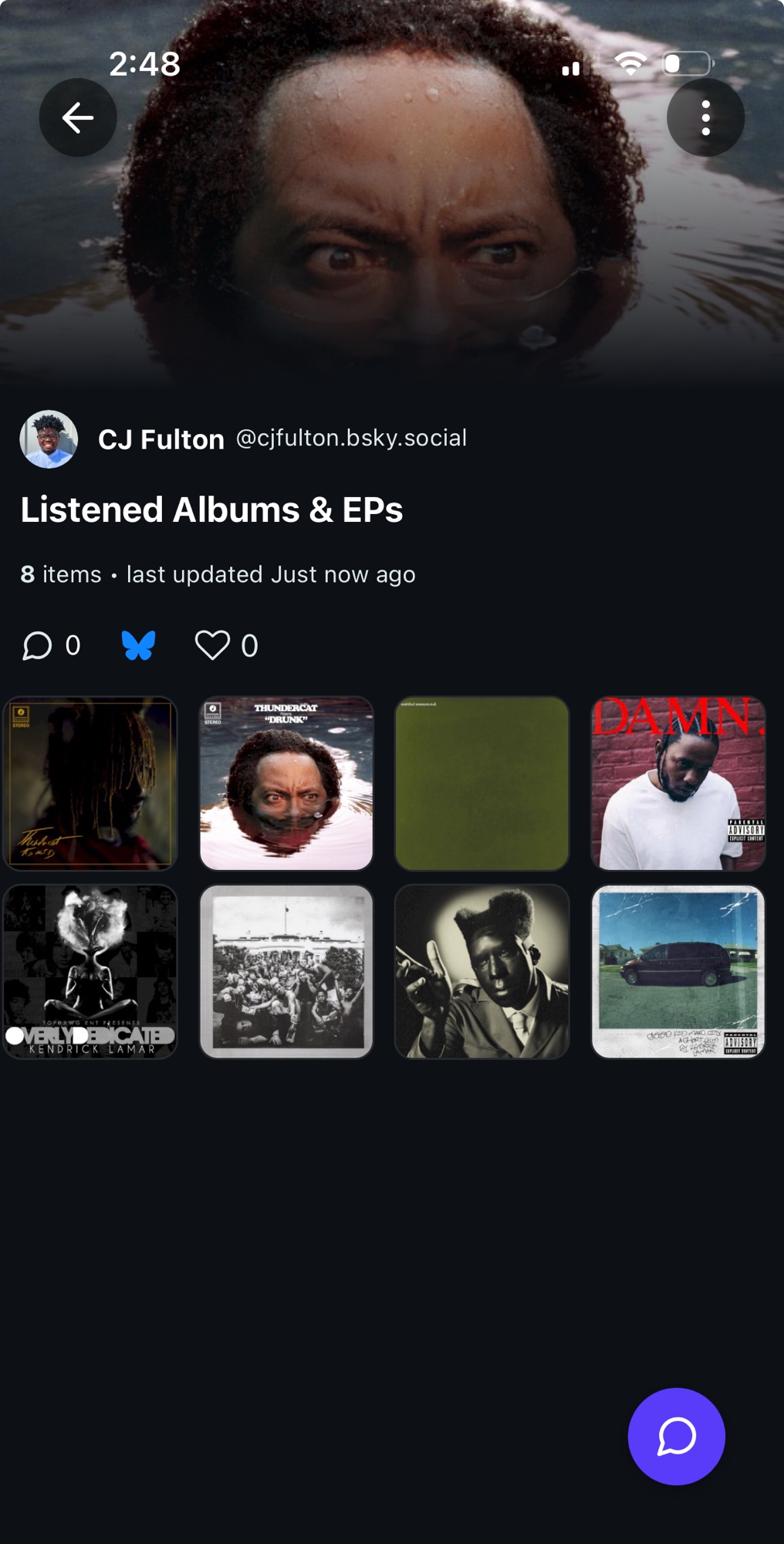Image resolution: width=784 pixels, height=1544 pixels.
Task: Tap CJ Fulton's profile avatar
Action: (49, 439)
